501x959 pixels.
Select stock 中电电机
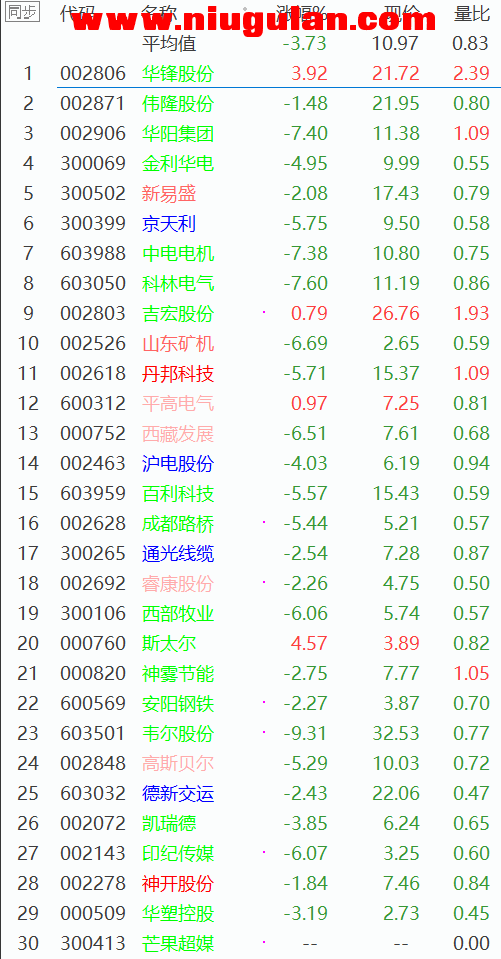[178, 253]
